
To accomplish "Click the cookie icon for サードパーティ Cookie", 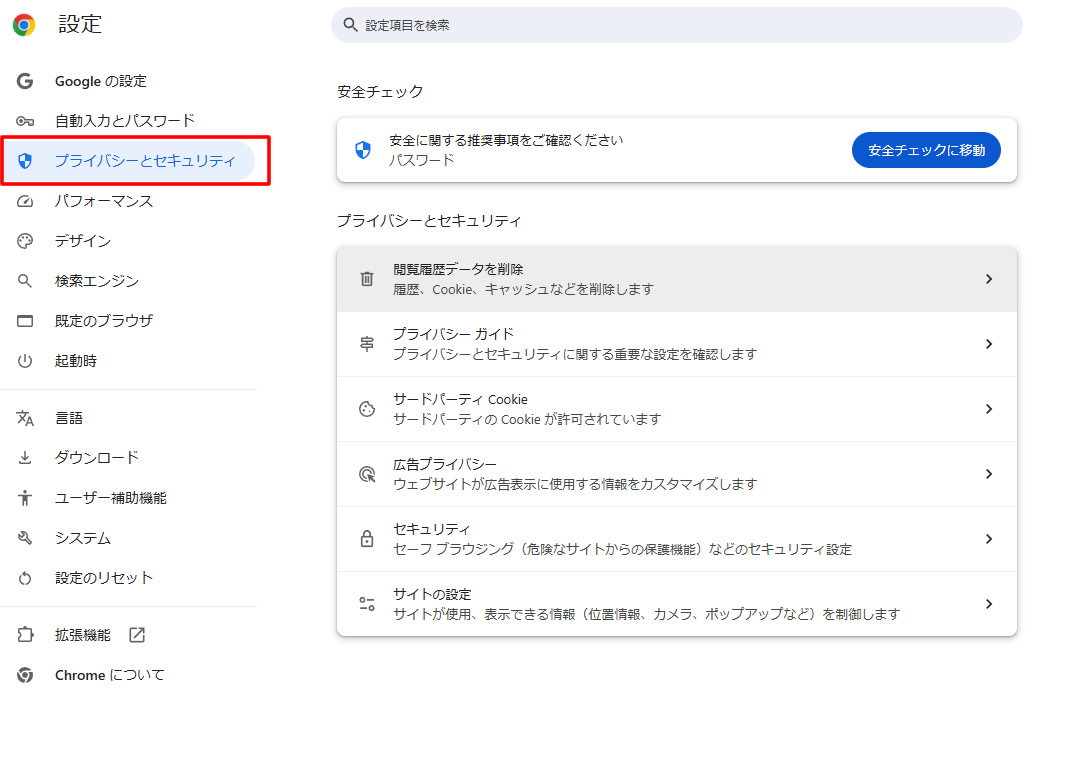I will [367, 409].
